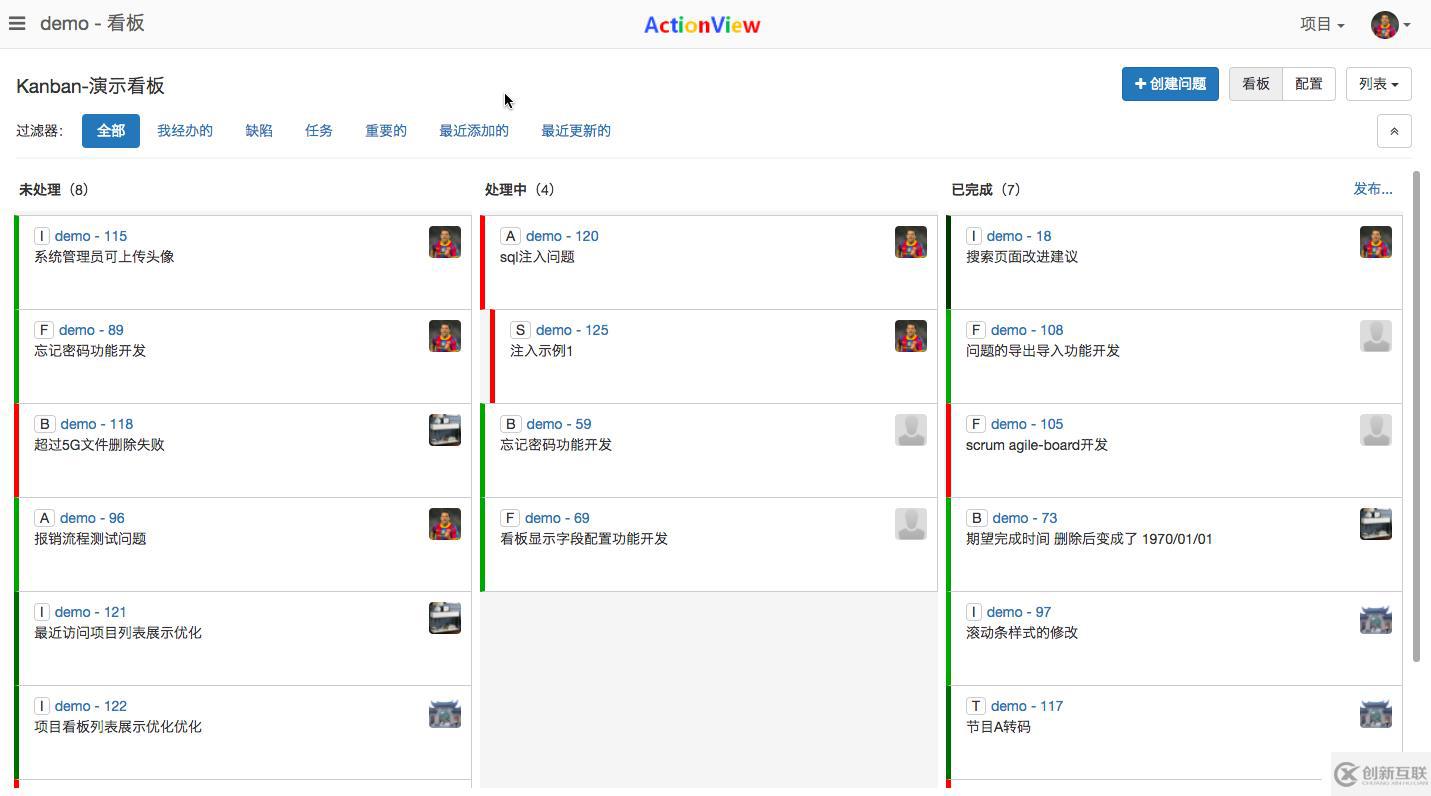Expand the 列表 dropdown button
The height and width of the screenshot is (796, 1431).
point(1378,84)
